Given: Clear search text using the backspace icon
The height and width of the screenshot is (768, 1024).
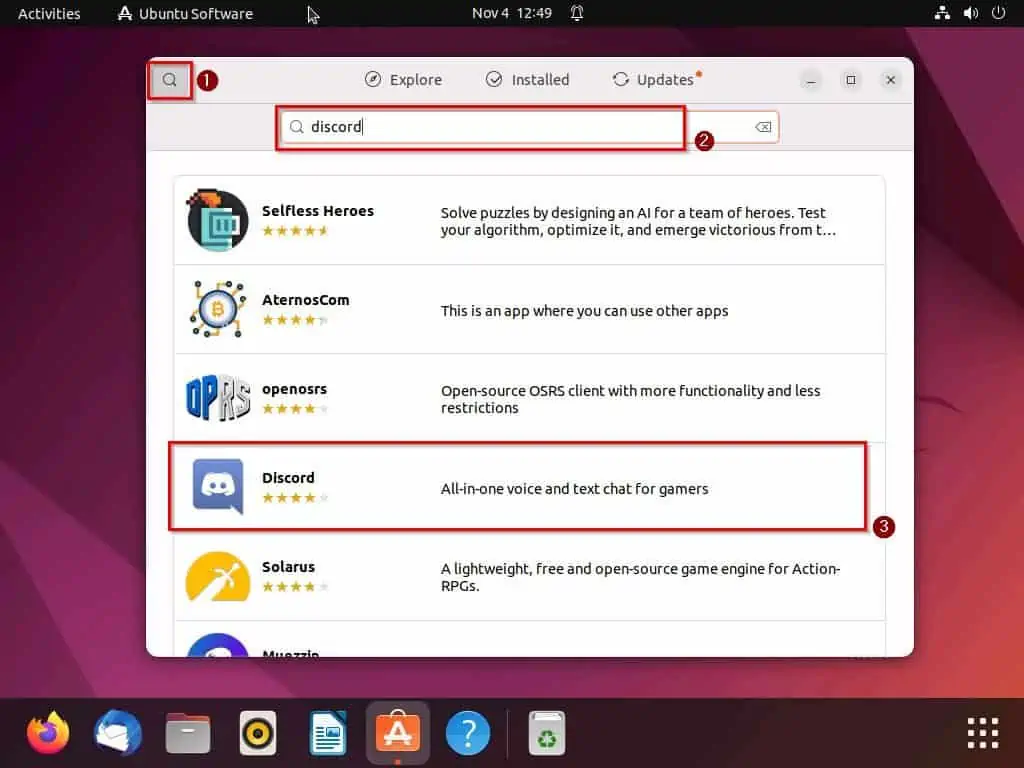Looking at the screenshot, I should [762, 126].
